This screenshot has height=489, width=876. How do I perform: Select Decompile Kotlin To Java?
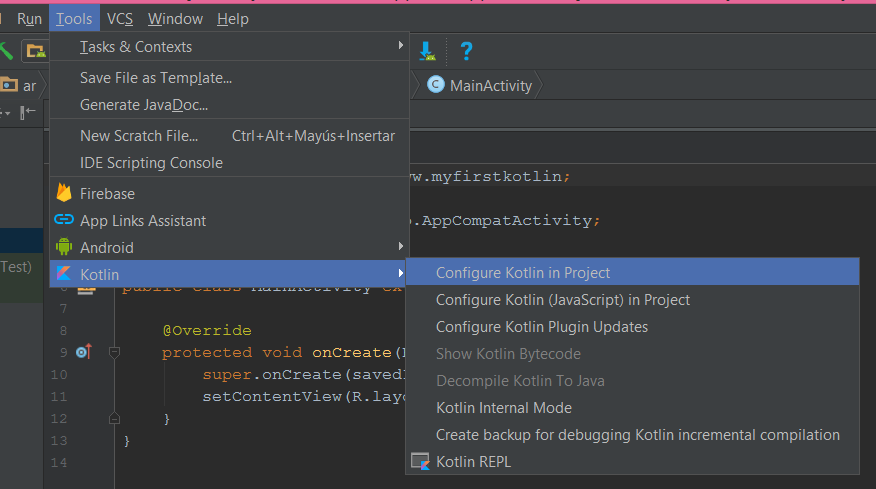point(632,381)
